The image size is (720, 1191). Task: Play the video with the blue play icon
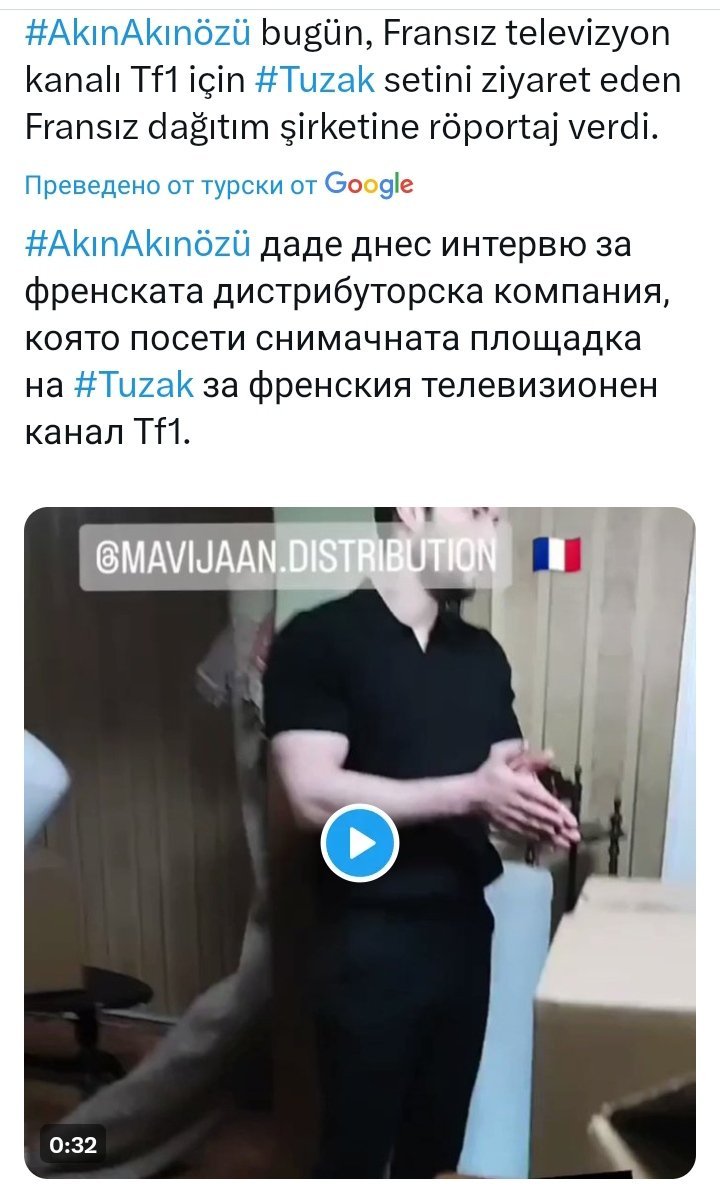pyautogui.click(x=359, y=843)
